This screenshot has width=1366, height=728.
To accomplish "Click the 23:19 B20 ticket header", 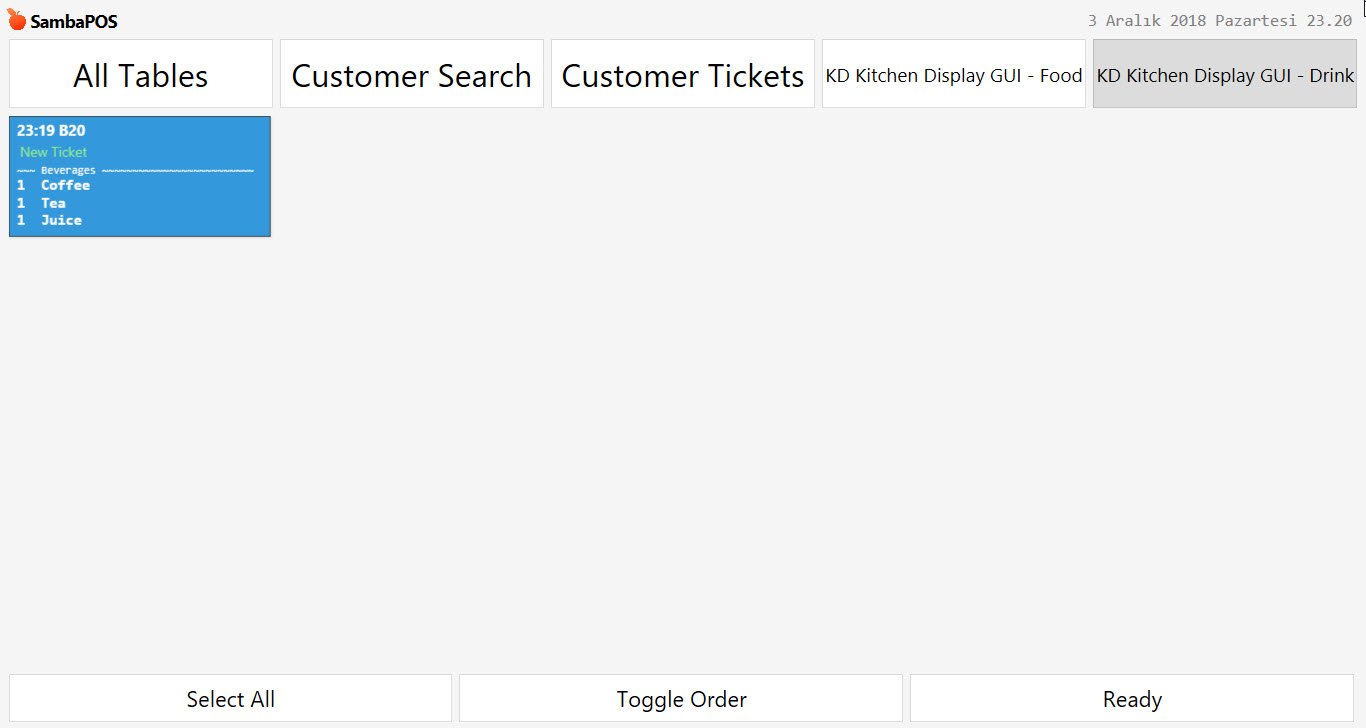I will (51, 131).
